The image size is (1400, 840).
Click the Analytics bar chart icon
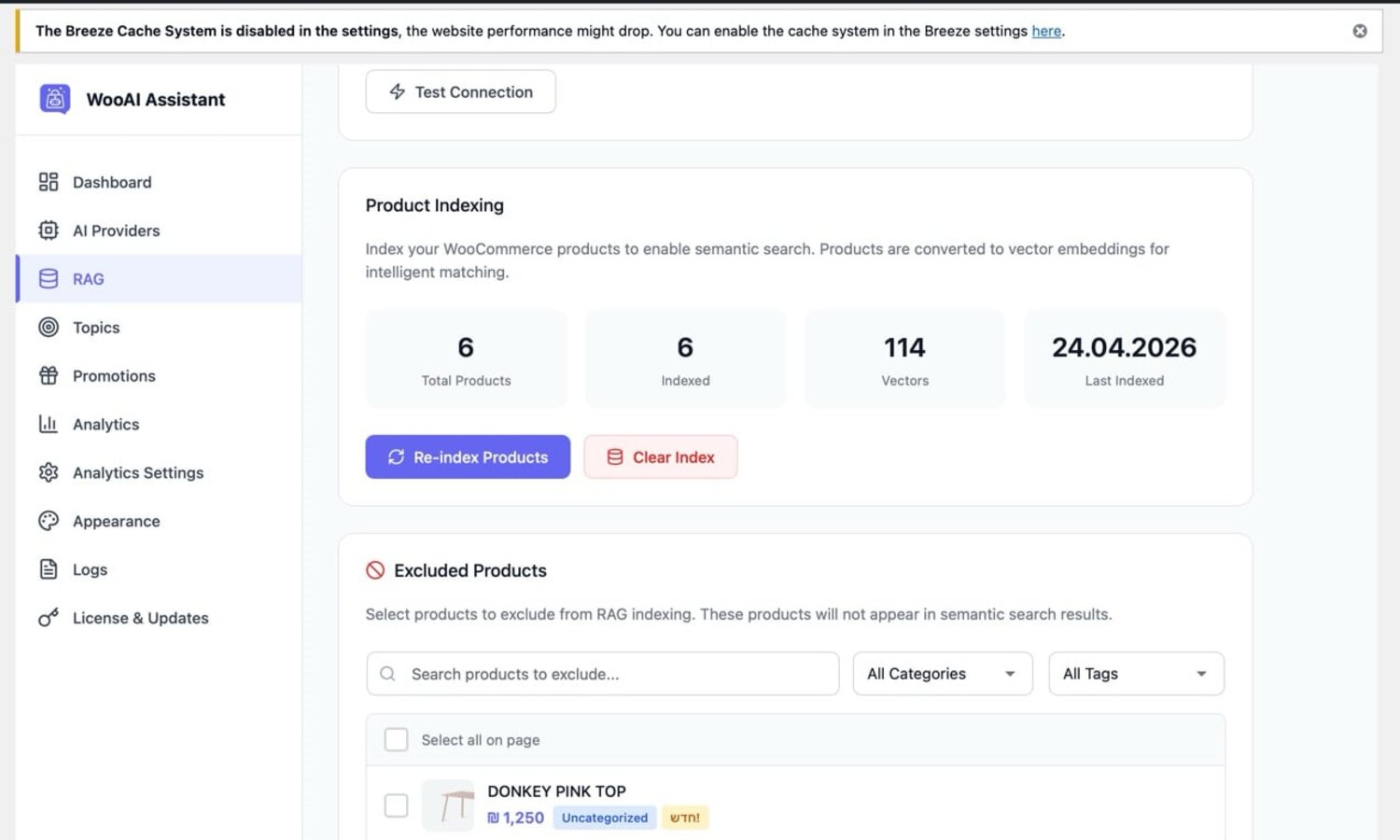[49, 425]
